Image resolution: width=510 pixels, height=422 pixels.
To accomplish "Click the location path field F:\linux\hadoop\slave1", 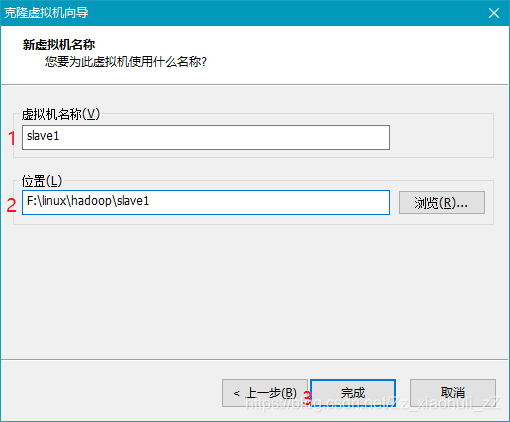I will (206, 202).
